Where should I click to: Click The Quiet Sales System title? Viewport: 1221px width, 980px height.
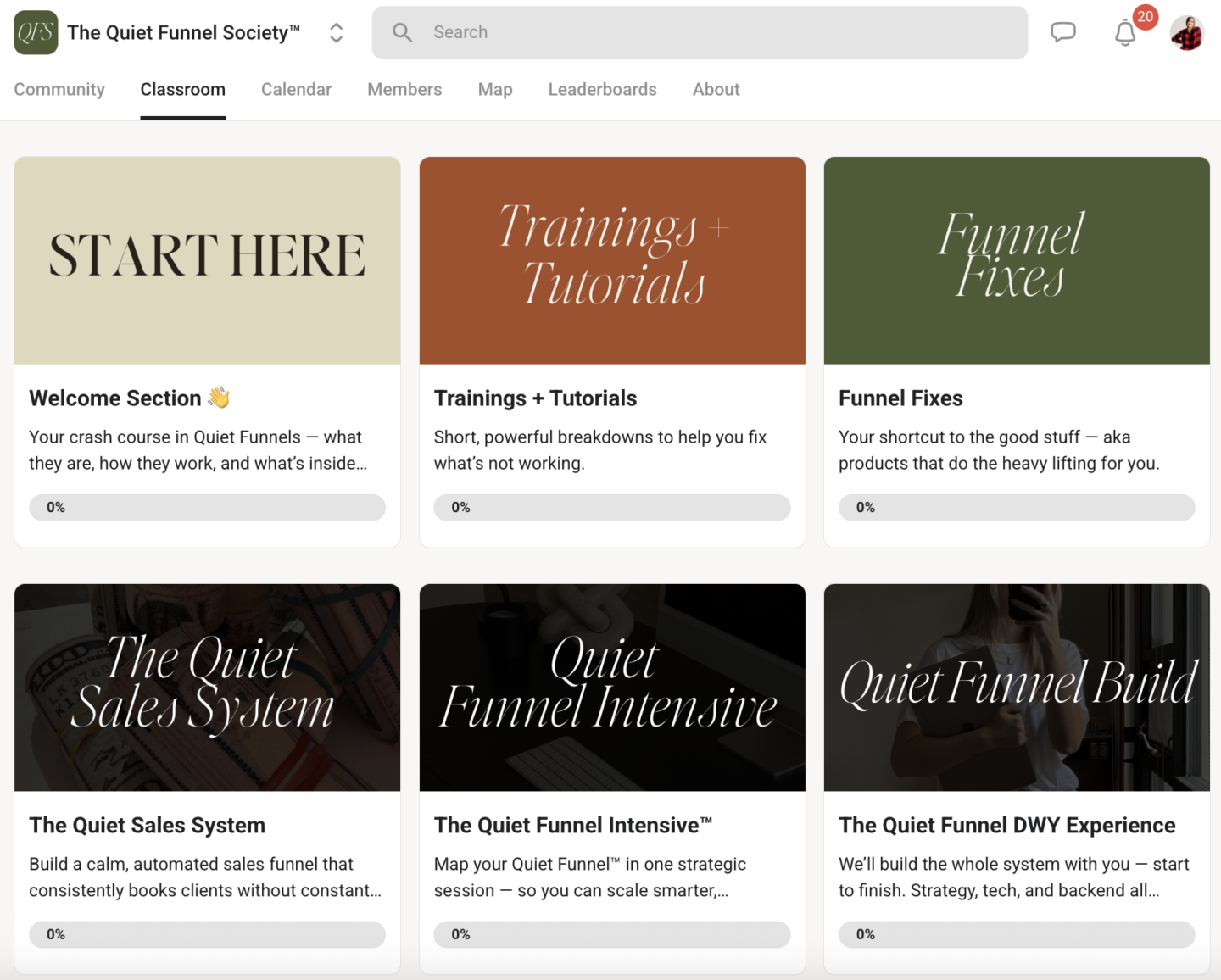click(147, 825)
